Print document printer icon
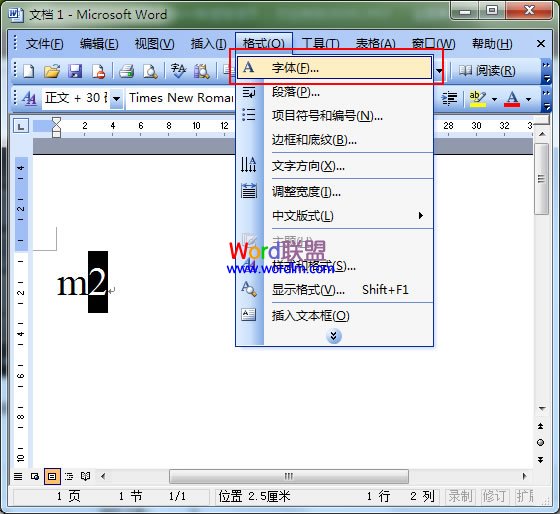The width and height of the screenshot is (560, 514). [126, 71]
